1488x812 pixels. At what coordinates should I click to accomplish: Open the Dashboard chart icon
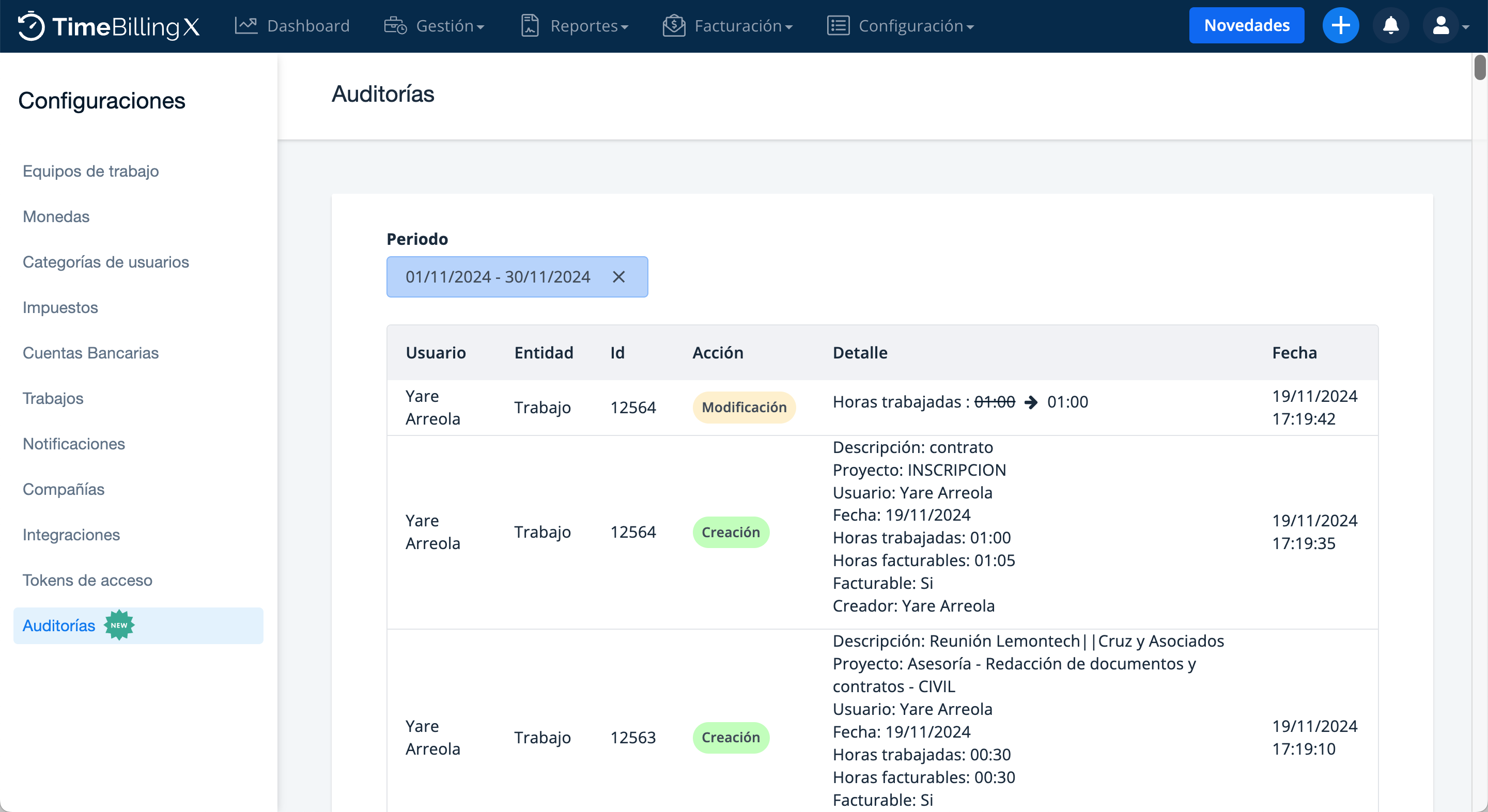[246, 25]
